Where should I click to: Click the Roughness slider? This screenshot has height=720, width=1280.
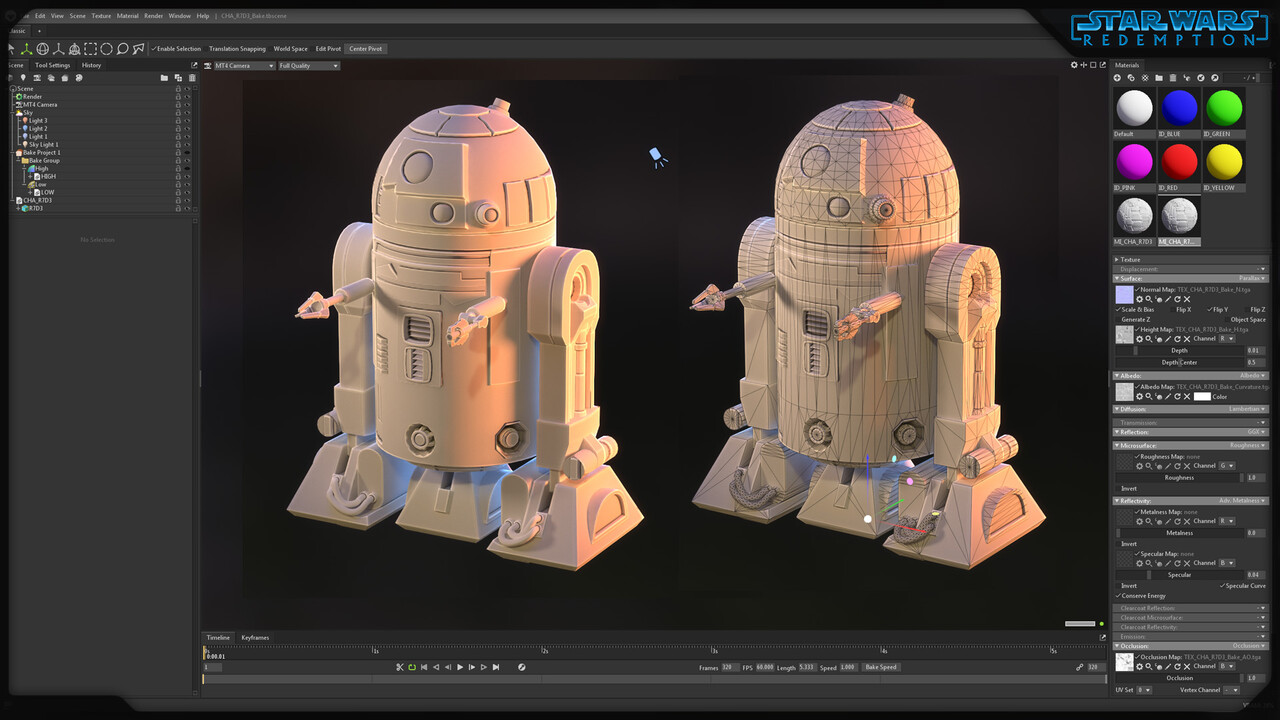(x=1178, y=478)
